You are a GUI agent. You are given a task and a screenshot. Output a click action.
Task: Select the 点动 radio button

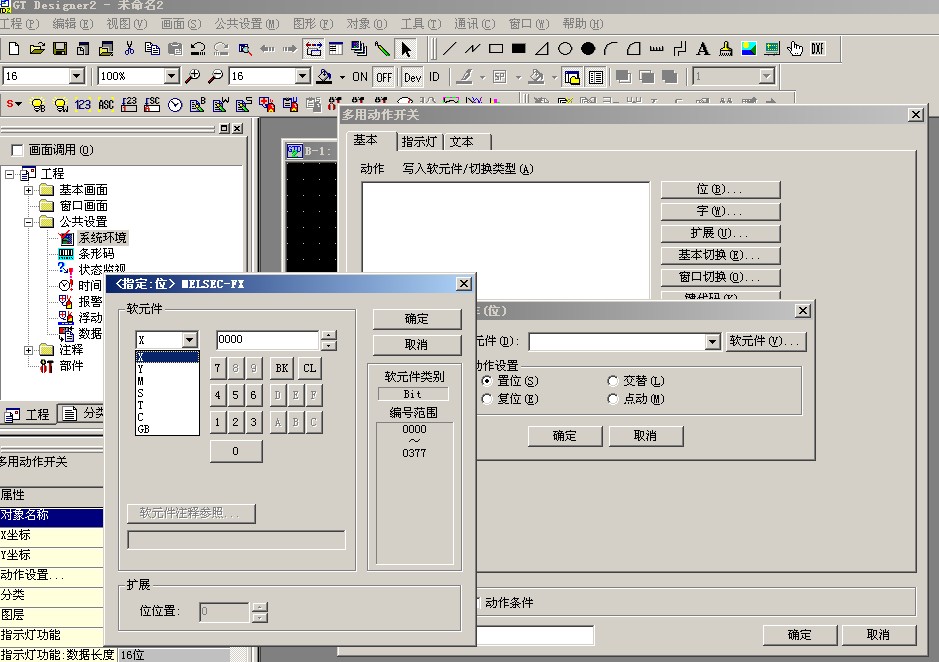(614, 399)
